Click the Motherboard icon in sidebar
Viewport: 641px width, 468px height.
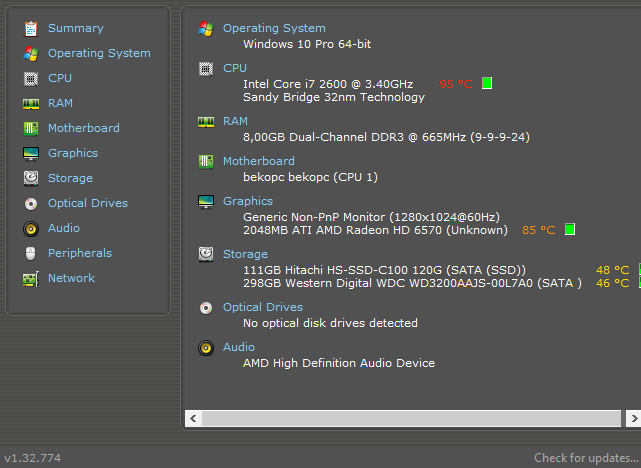[x=31, y=128]
